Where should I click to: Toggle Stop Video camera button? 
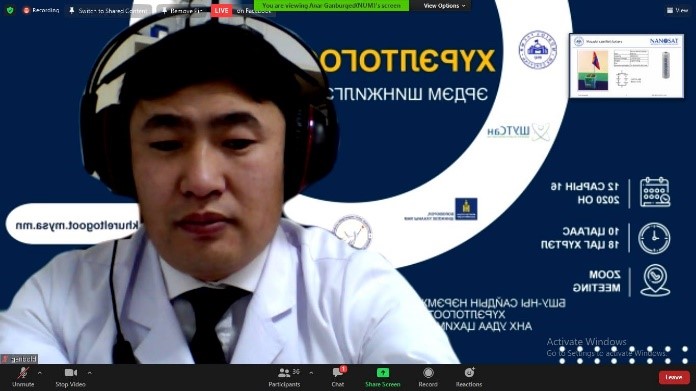[70, 377]
